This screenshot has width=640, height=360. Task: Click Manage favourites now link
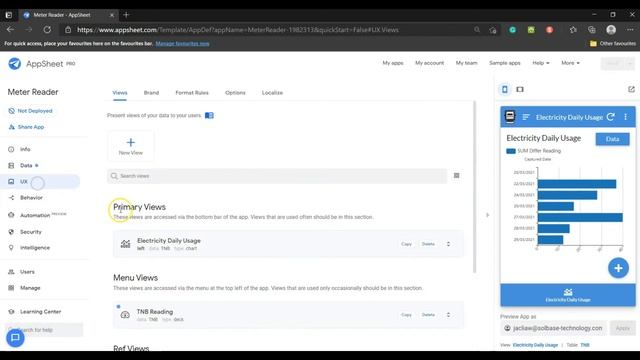(x=182, y=44)
